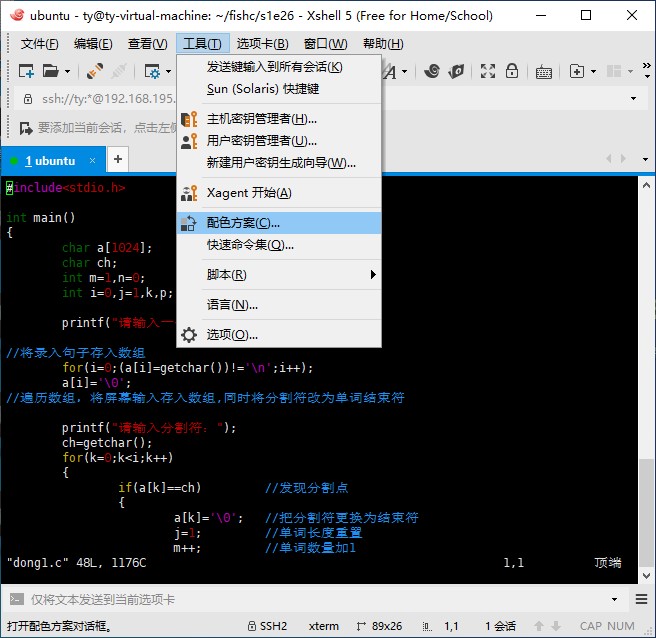The width and height of the screenshot is (656, 638).
Task: Click '1 会话' in the status bar
Action: coord(500,626)
